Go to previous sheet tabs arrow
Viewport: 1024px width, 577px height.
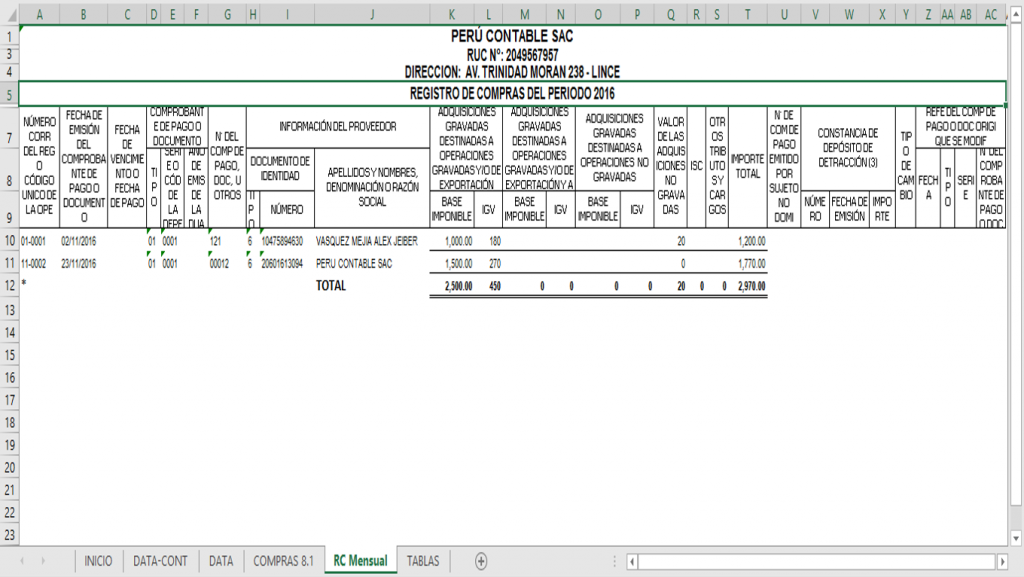[22, 561]
